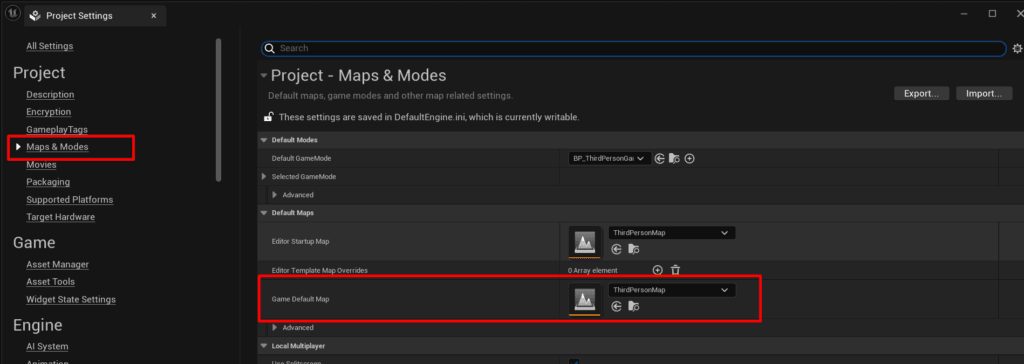Image resolution: width=1024 pixels, height=364 pixels.
Task: Remove all Editor Template Map Overrides elements
Action: (x=676, y=270)
